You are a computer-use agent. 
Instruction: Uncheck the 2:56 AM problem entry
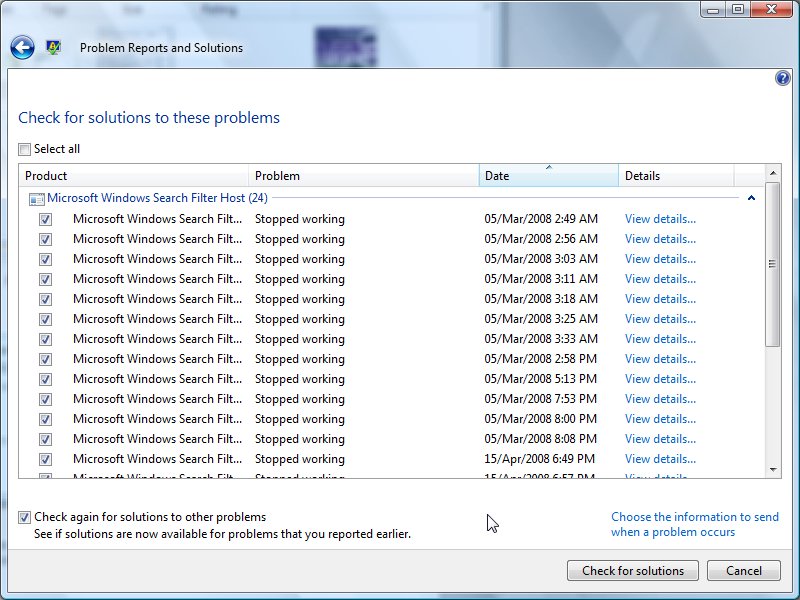pyautogui.click(x=45, y=239)
